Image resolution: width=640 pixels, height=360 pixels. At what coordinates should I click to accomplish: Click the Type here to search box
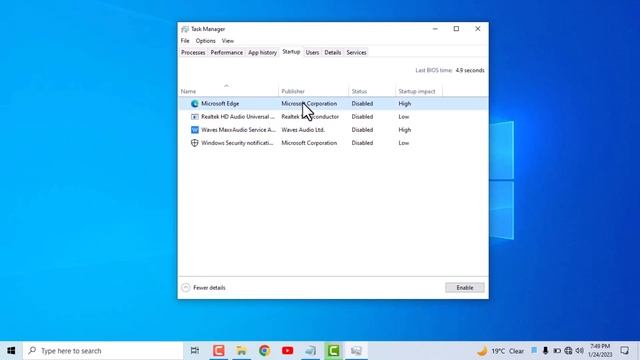click(103, 351)
